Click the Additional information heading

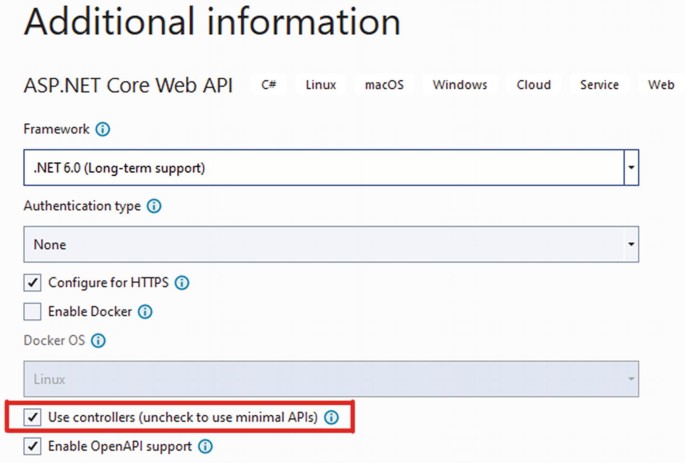[212, 21]
